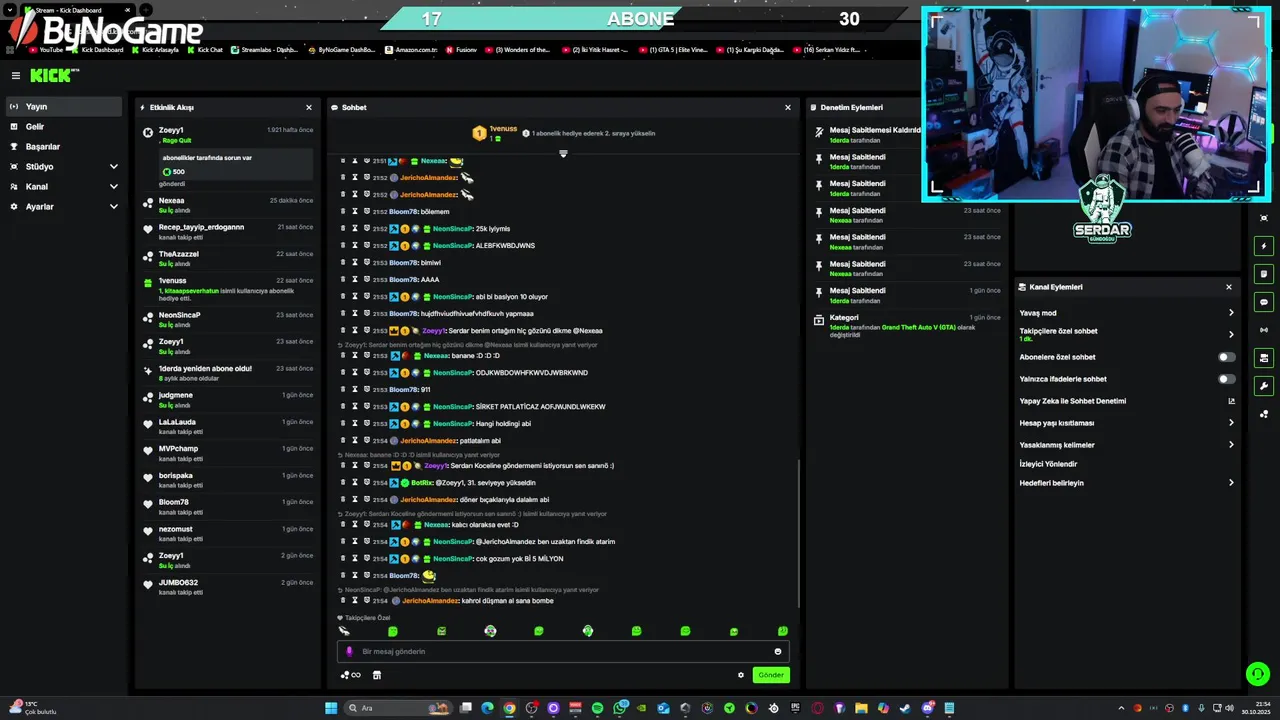Open the Streamlabs bookmark

[x=264, y=50]
